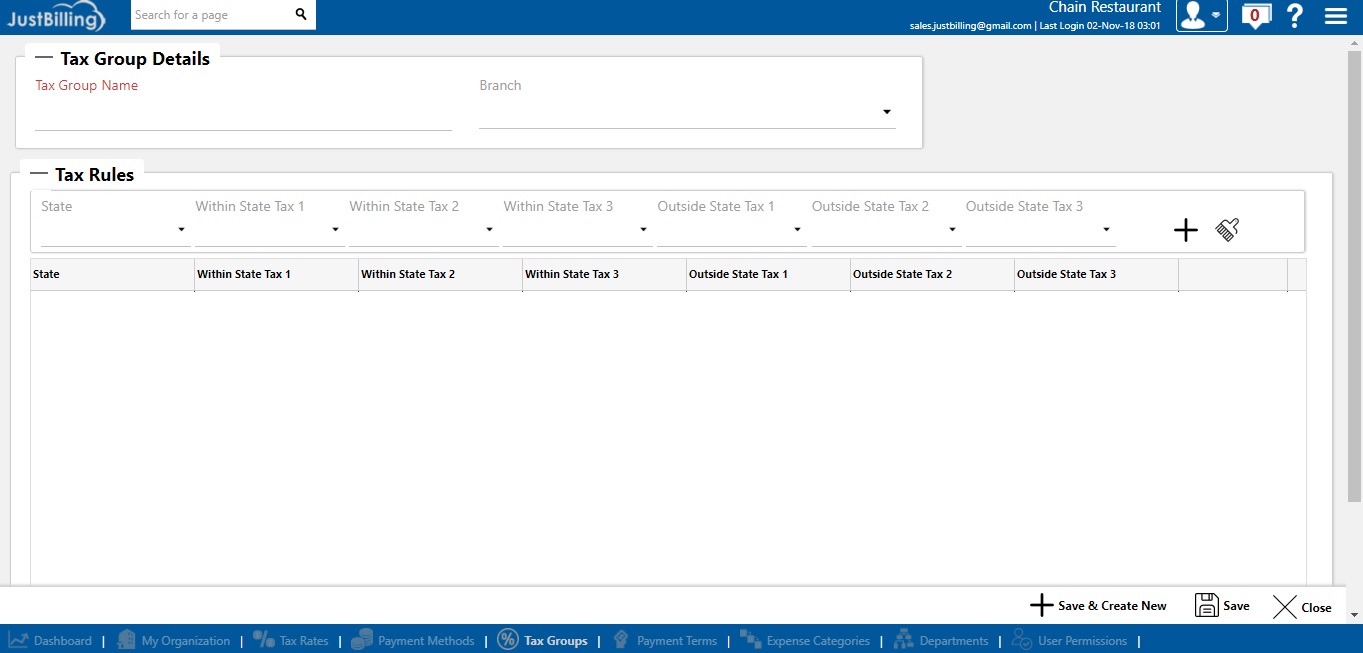Click the Departments hierarchy icon
The image size is (1363, 653).
(x=904, y=640)
